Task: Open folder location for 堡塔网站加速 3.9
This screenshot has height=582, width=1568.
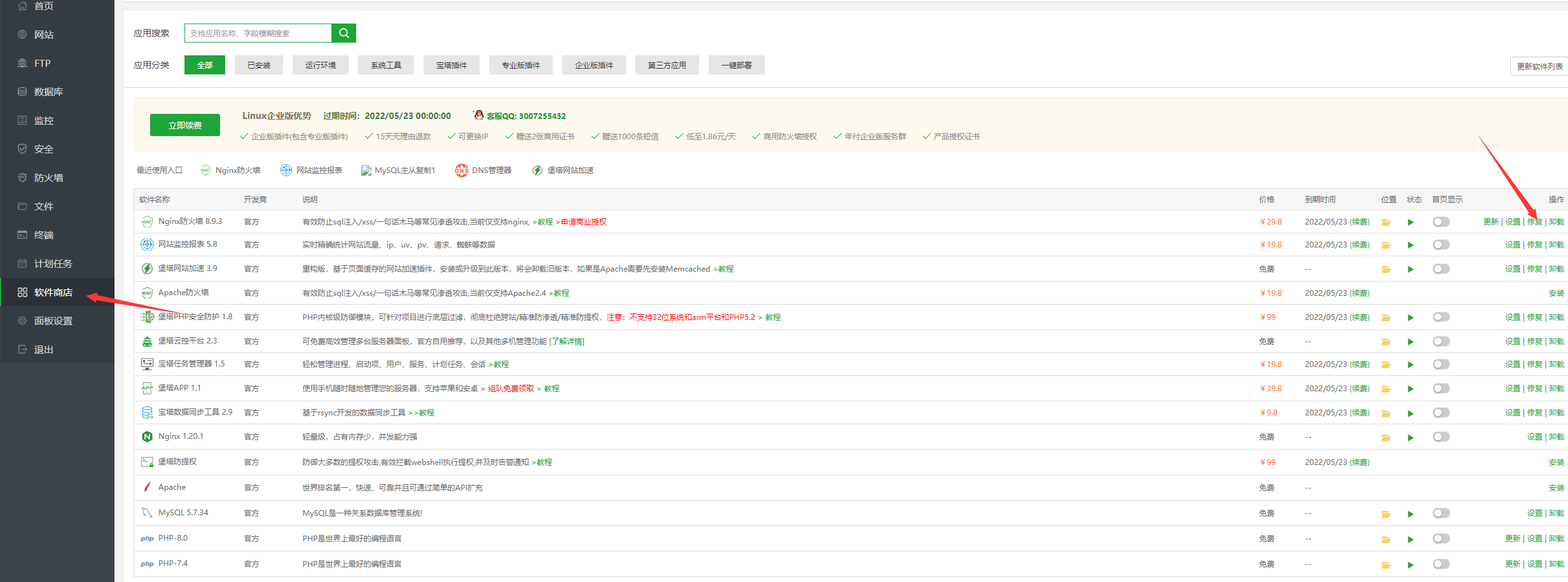Action: click(x=1385, y=270)
